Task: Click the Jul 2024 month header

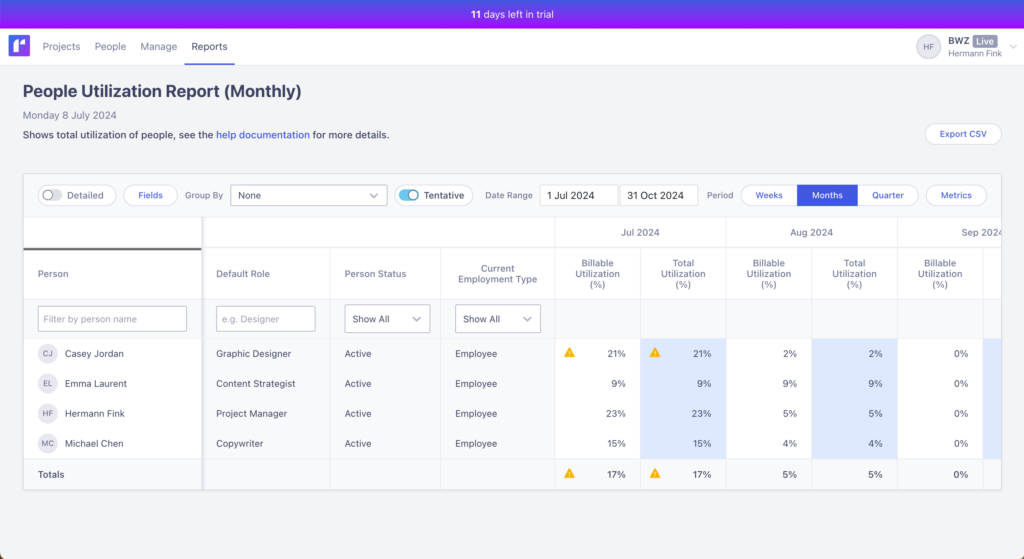Action: pos(640,232)
